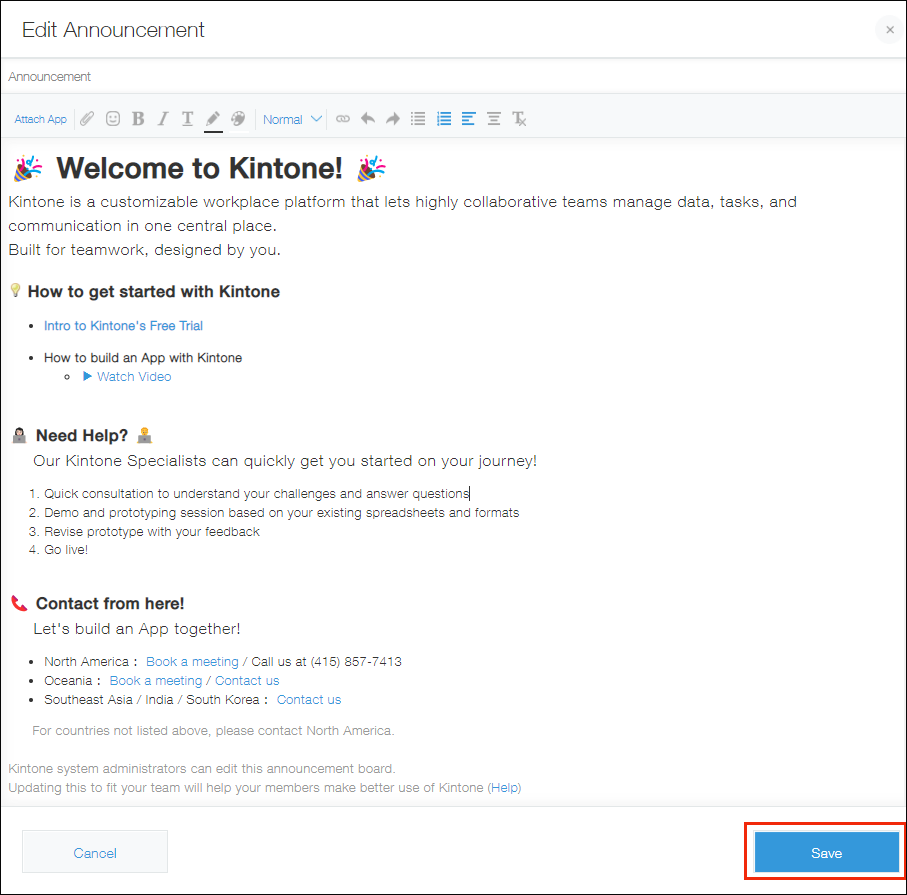Open the background color palette tool
The height and width of the screenshot is (895, 907).
238,119
